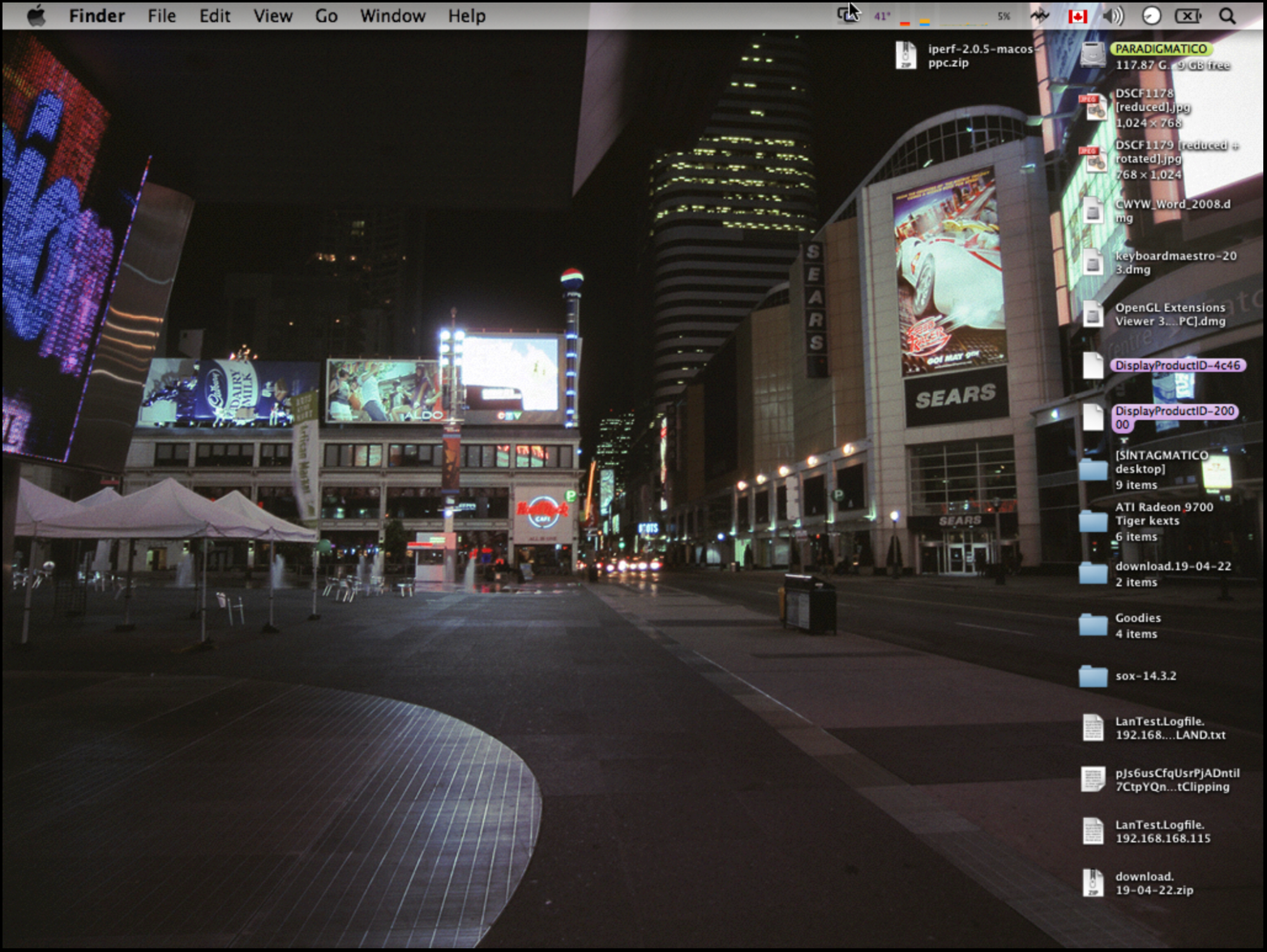
Task: Open the volume speaker menu
Action: point(1113,16)
